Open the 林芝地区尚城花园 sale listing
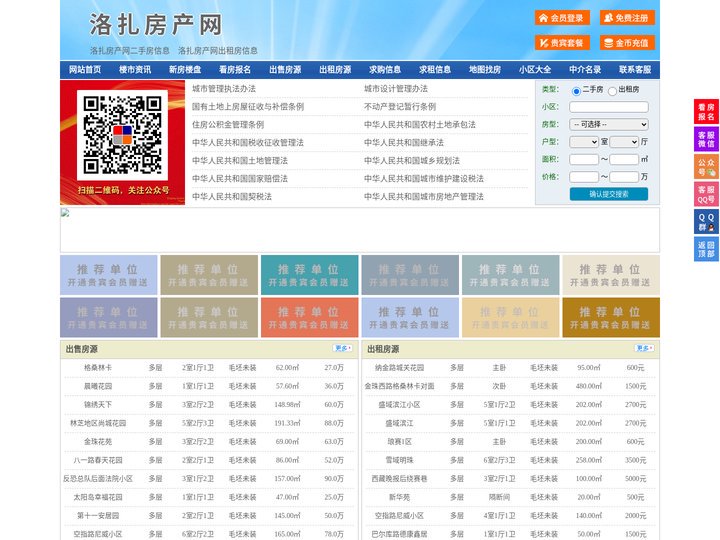720x540 pixels. tap(98, 423)
